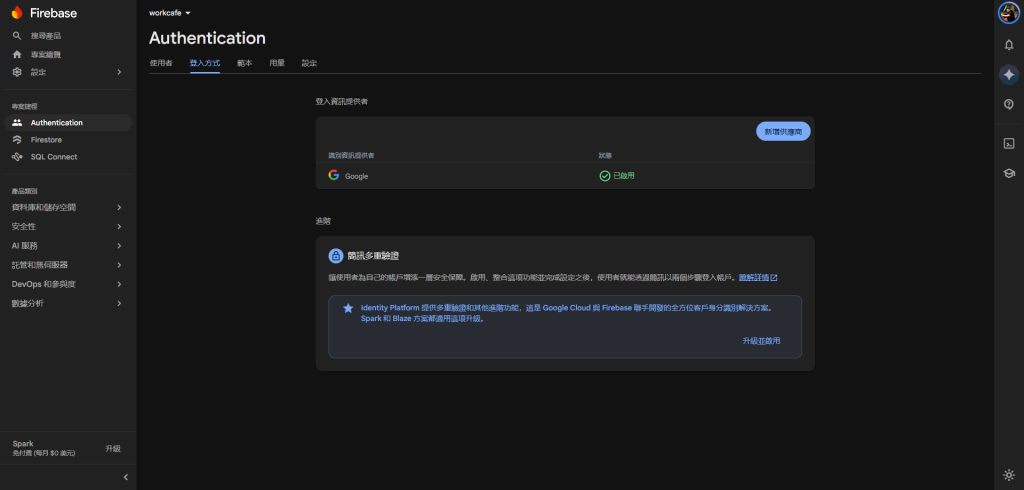Viewport: 1024px width, 490px height.
Task: Switch to the 使用者 tab
Action: tap(161, 63)
